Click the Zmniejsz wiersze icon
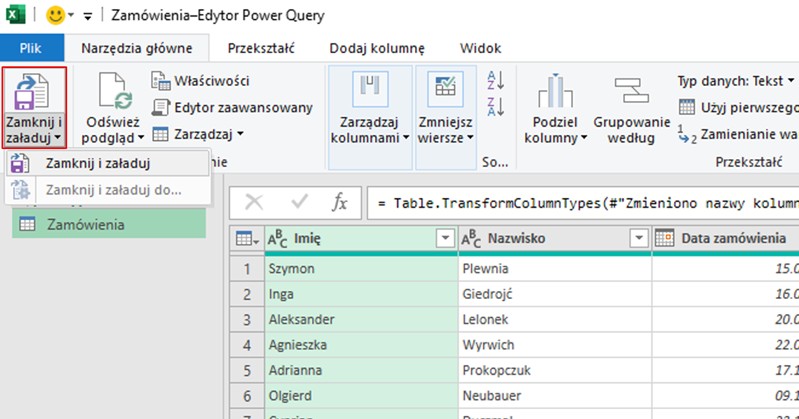This screenshot has width=799, height=419. pyautogui.click(x=445, y=89)
